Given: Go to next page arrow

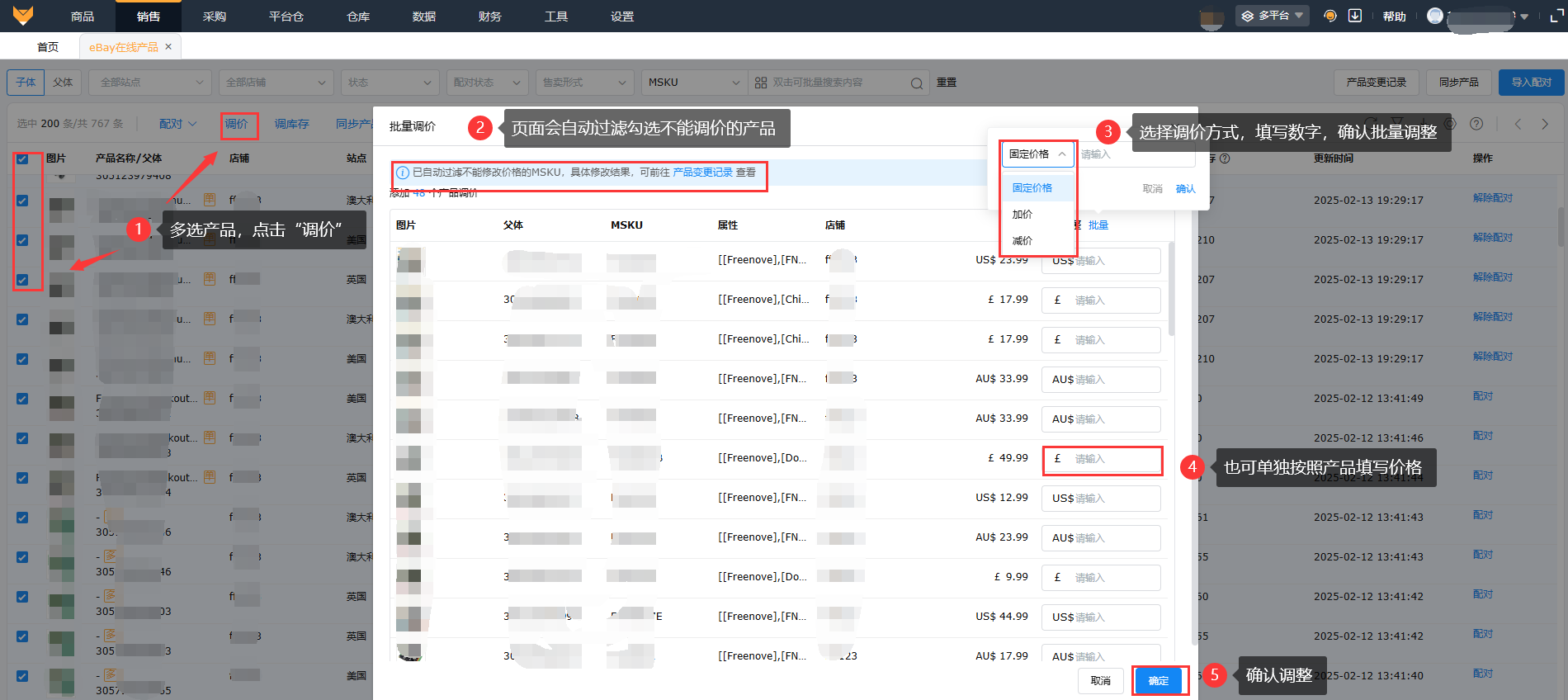Looking at the screenshot, I should tap(1545, 124).
